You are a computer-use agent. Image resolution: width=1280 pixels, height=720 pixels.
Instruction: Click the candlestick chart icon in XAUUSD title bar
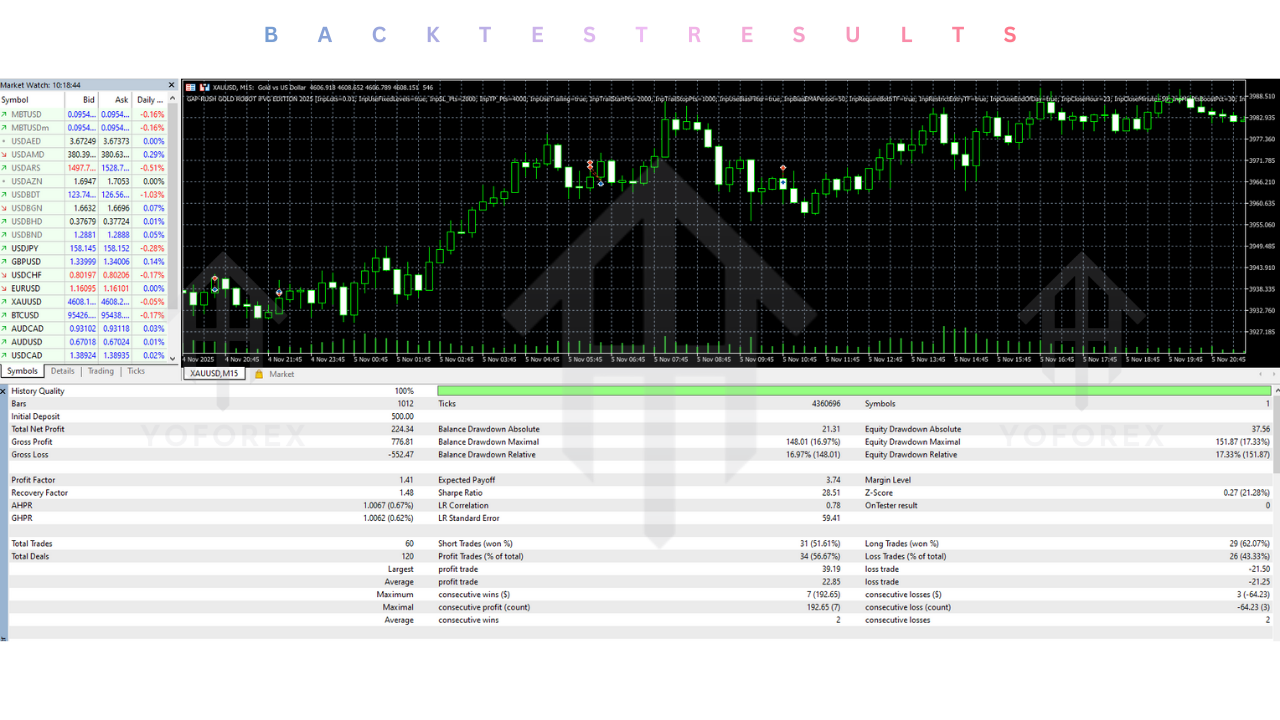(x=202, y=87)
